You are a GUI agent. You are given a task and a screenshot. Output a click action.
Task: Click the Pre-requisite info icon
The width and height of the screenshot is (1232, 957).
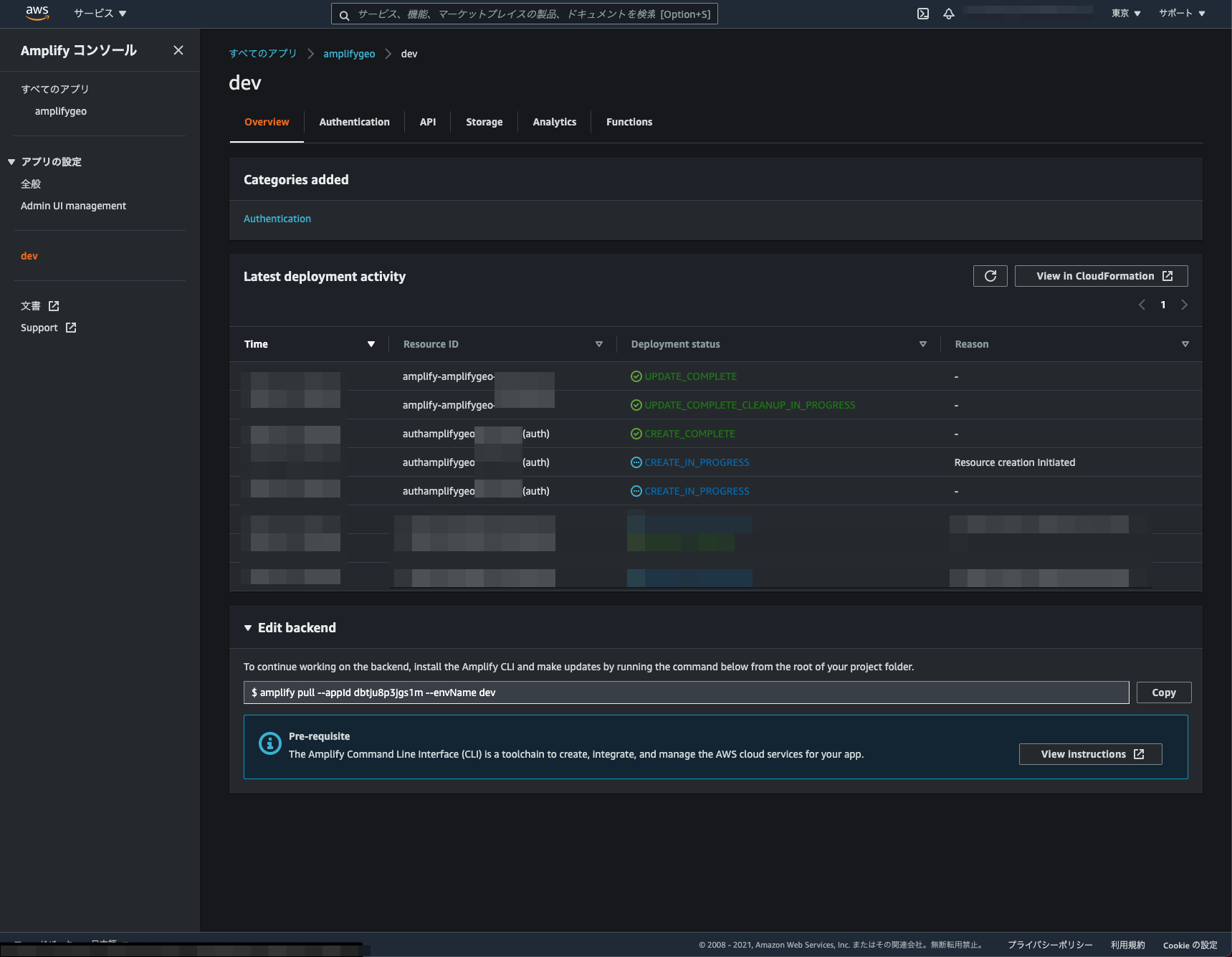tap(269, 744)
